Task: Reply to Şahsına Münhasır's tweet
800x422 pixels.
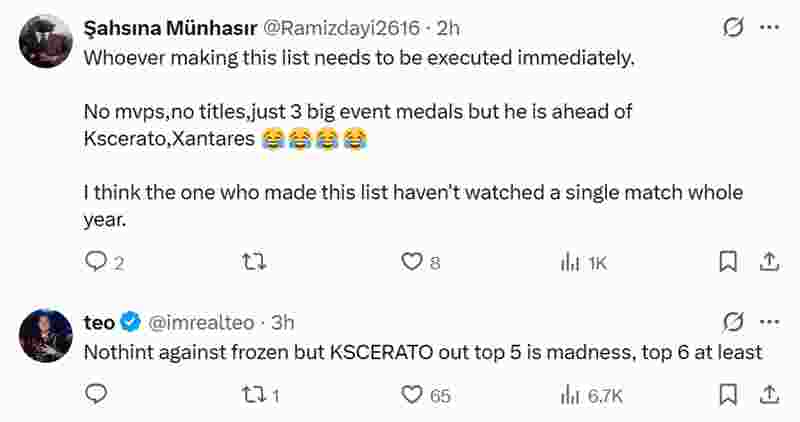Action: (x=96, y=262)
